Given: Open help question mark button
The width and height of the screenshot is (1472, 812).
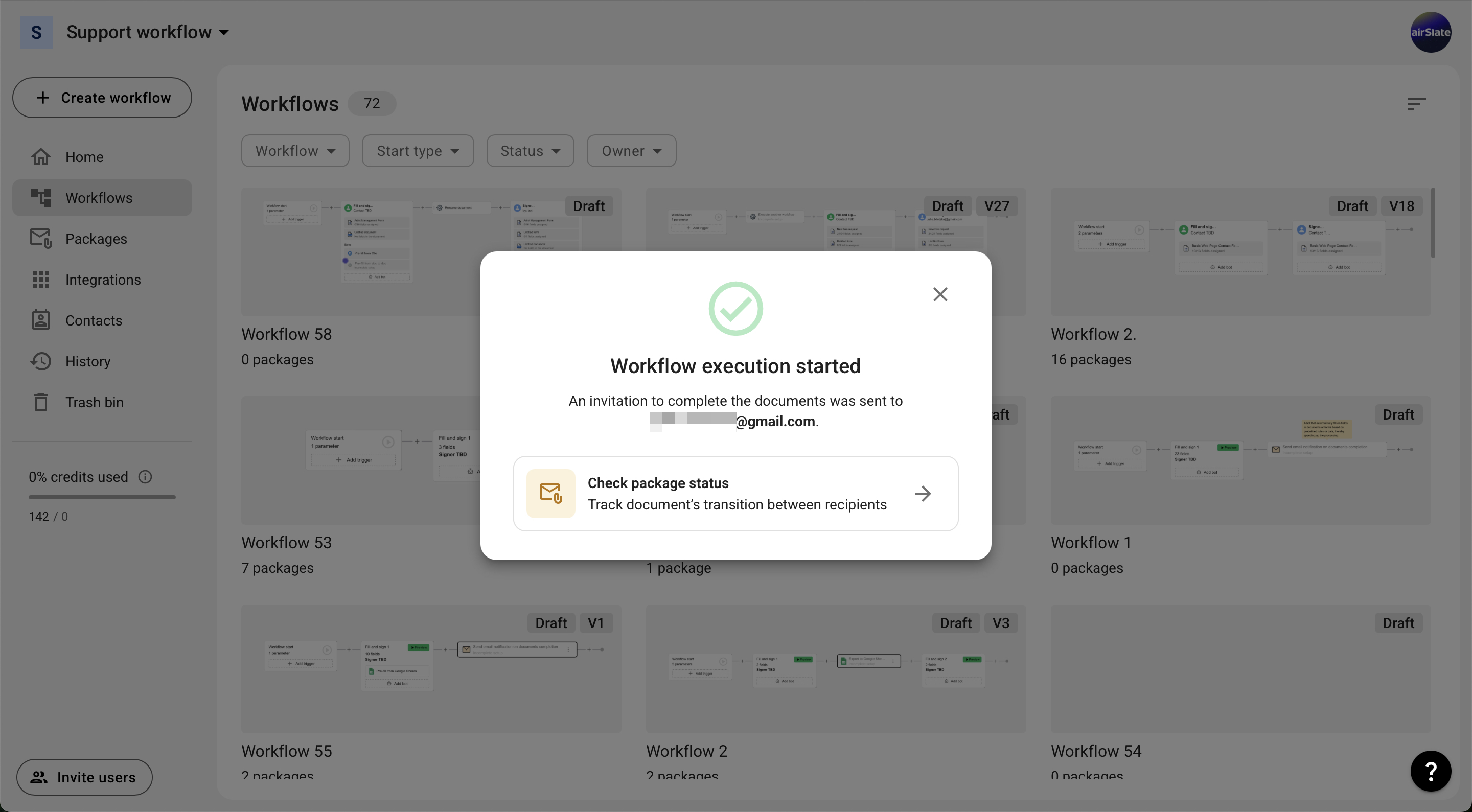Looking at the screenshot, I should click(1430, 771).
